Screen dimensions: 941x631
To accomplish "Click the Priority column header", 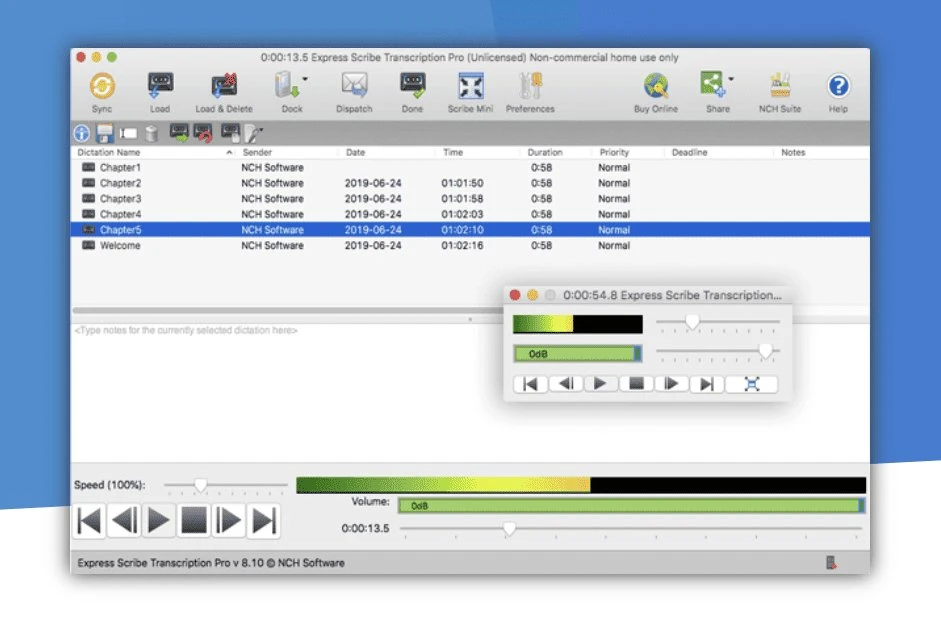I will point(614,152).
